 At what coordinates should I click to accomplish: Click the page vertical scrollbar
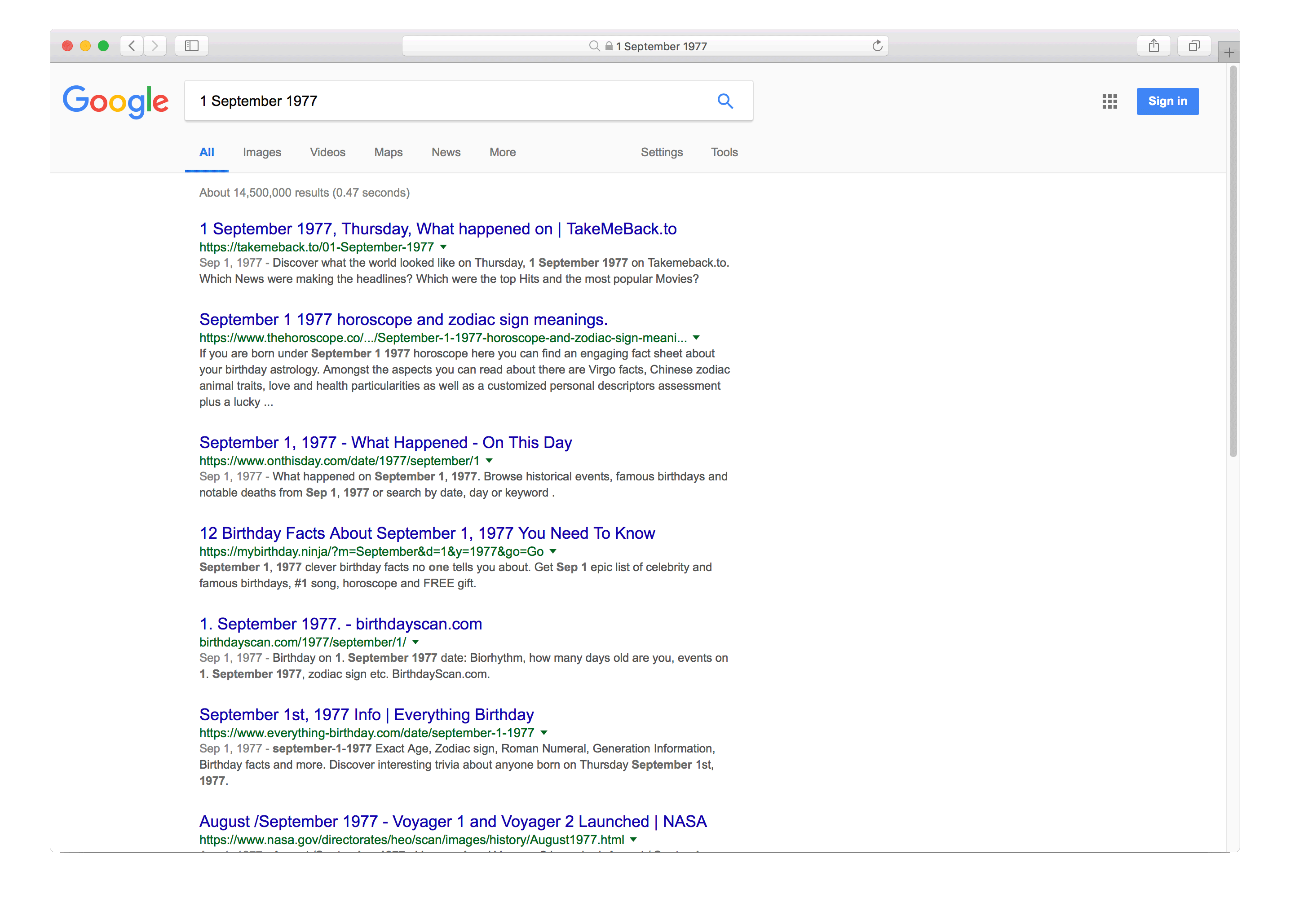coord(1233,262)
